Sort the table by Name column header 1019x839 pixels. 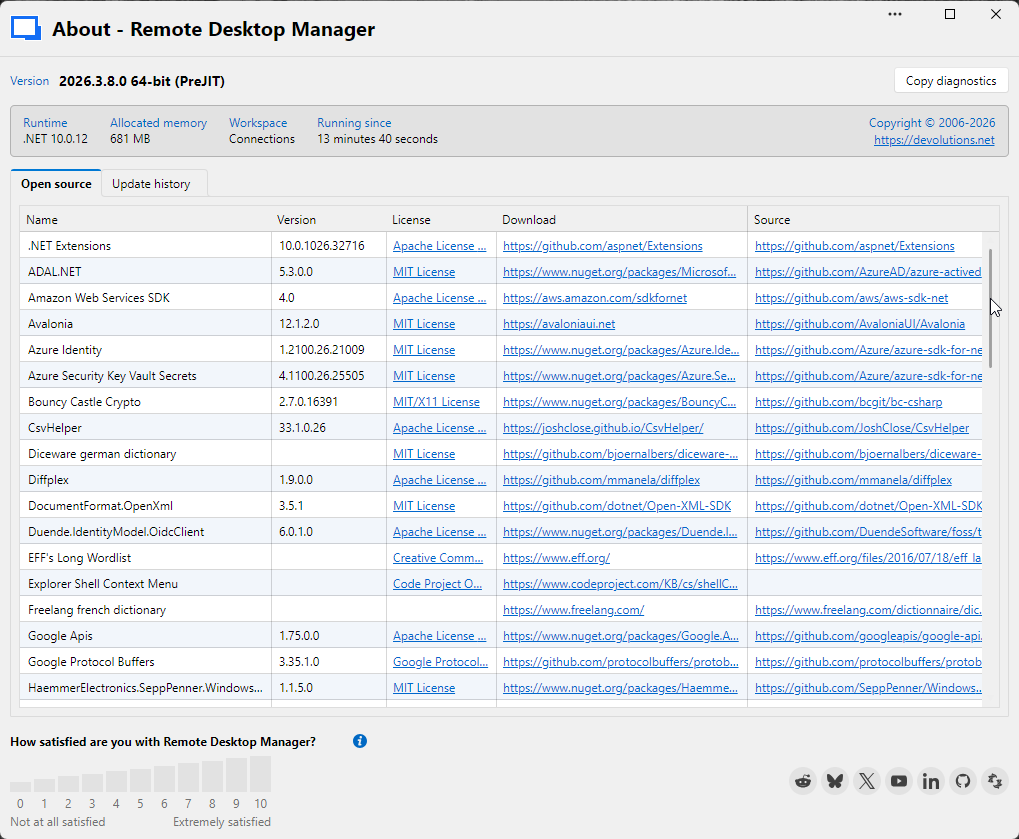(x=145, y=220)
